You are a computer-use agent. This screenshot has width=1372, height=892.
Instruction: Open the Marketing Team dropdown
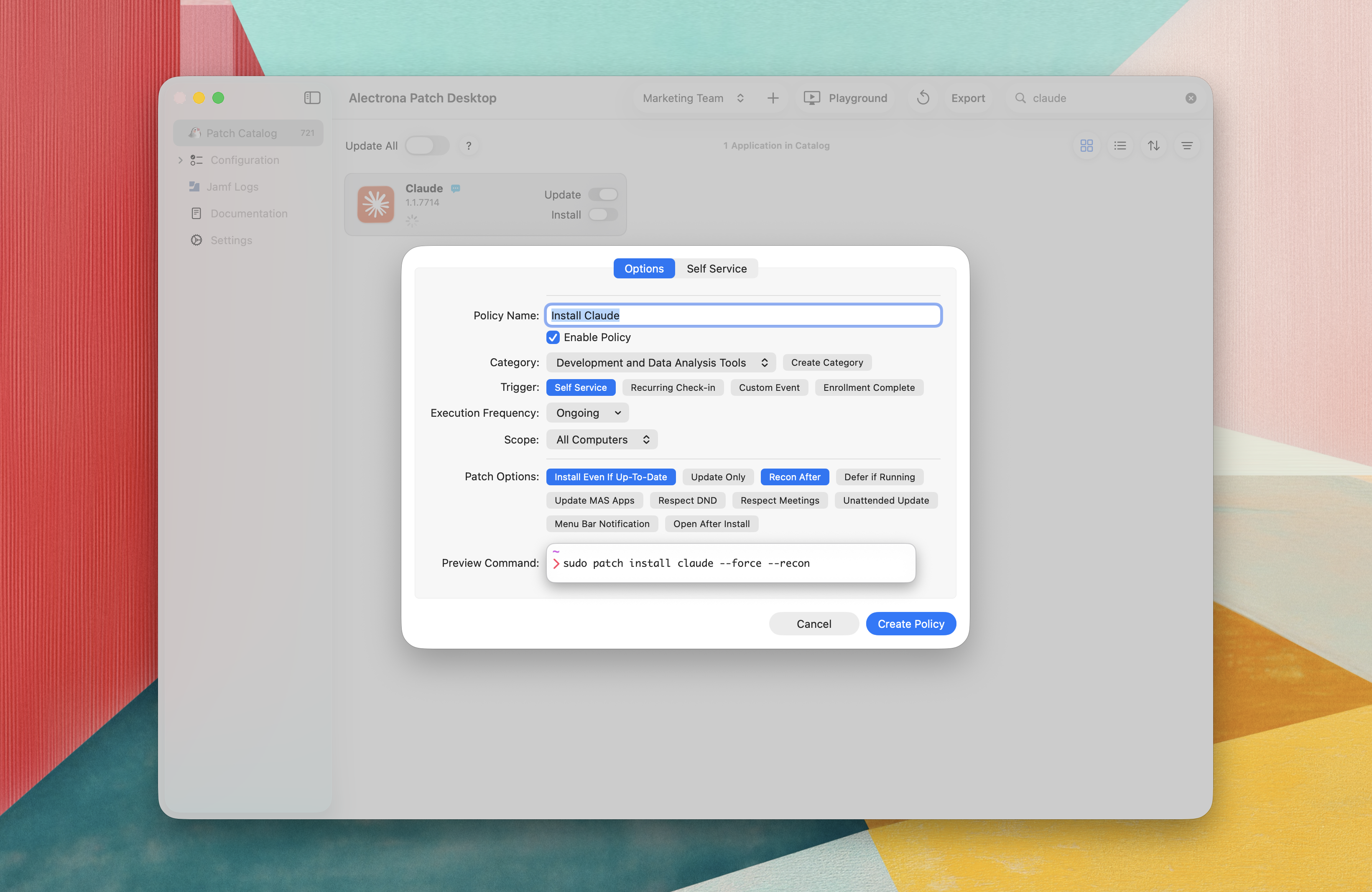[691, 97]
